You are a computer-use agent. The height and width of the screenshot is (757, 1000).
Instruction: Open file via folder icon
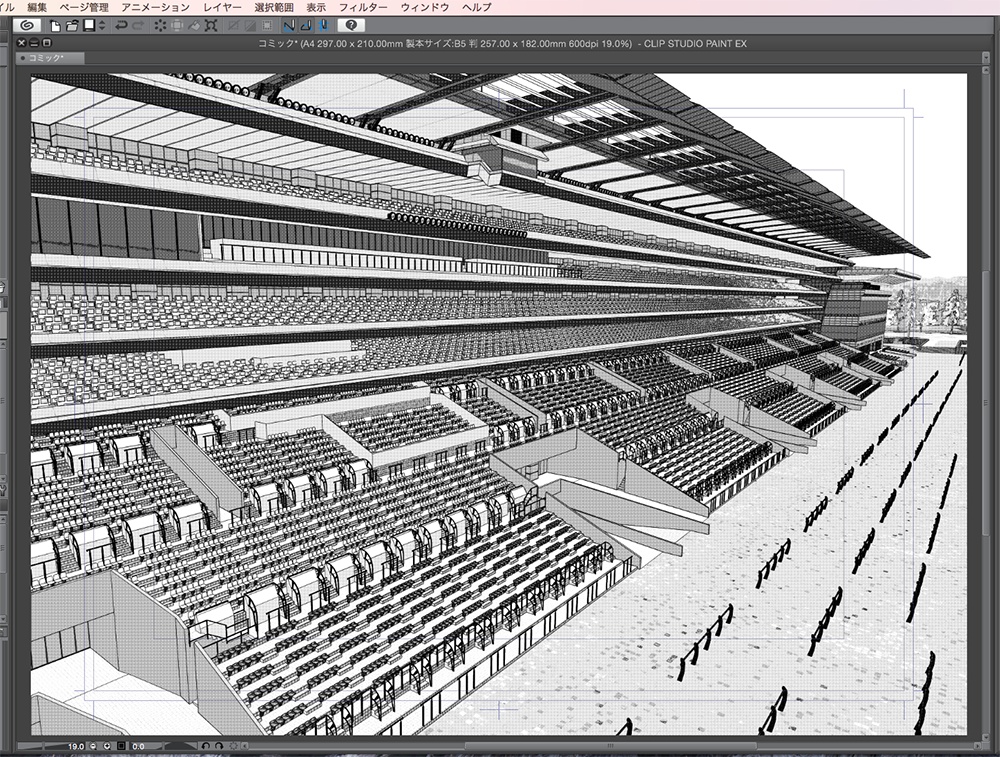point(72,26)
